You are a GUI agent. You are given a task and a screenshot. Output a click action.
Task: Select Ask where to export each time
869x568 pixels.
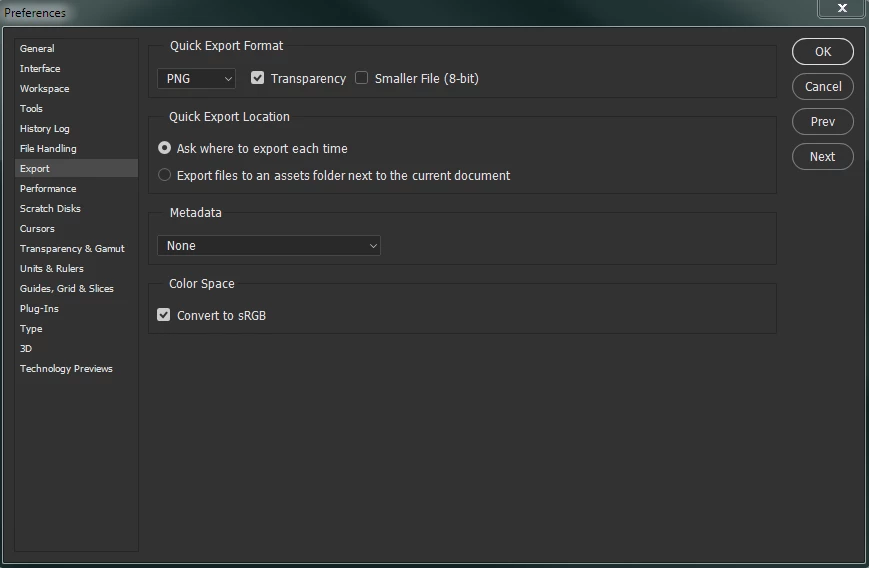pos(164,148)
